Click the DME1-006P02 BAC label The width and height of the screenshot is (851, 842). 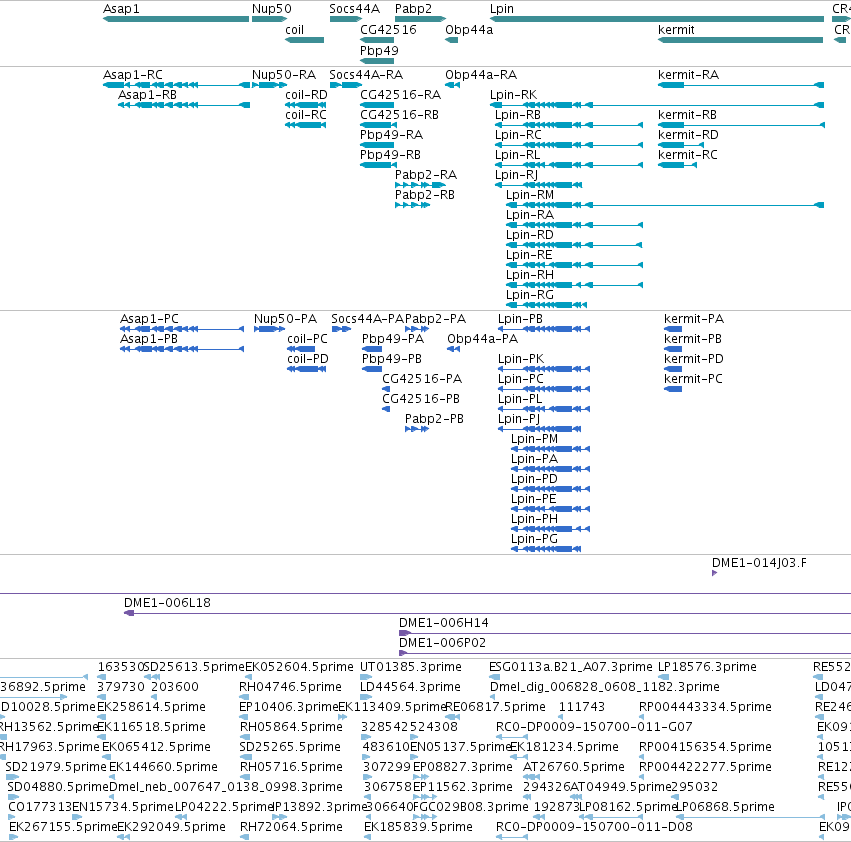coord(442,643)
